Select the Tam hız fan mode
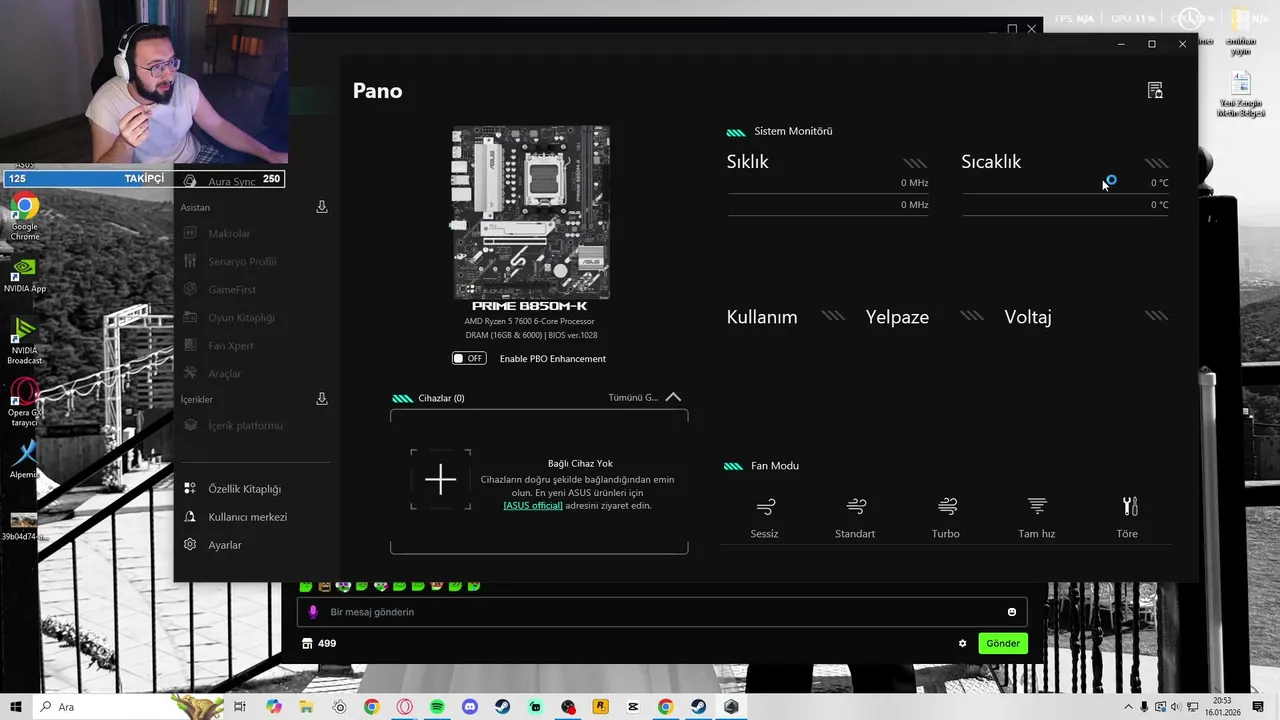The image size is (1280, 720). [1037, 517]
